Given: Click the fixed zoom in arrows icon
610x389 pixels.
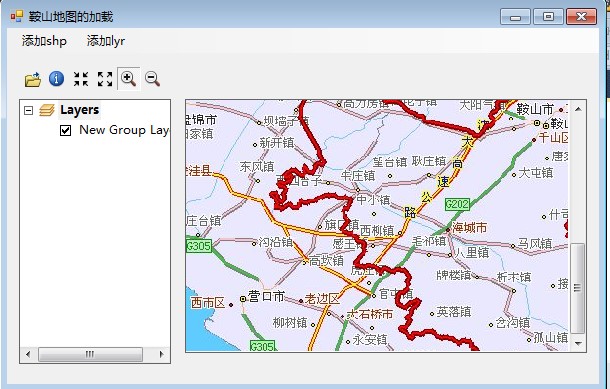Looking at the screenshot, I should 81,79.
